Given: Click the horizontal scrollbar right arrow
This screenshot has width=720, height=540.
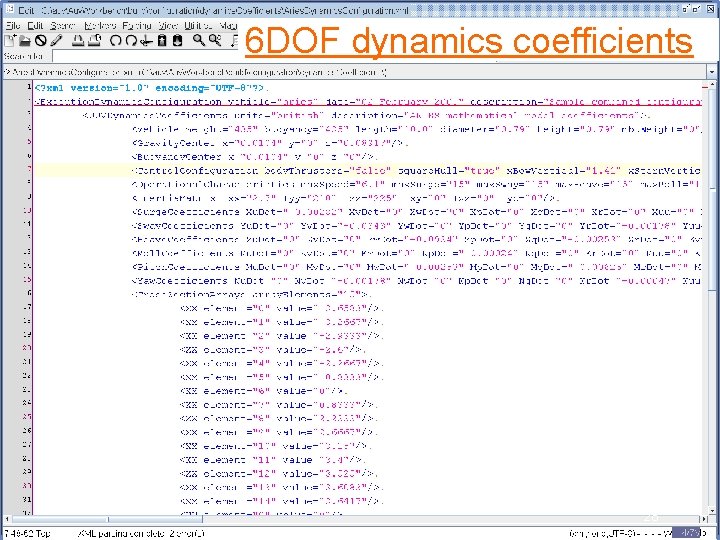Looking at the screenshot, I should point(704,519).
